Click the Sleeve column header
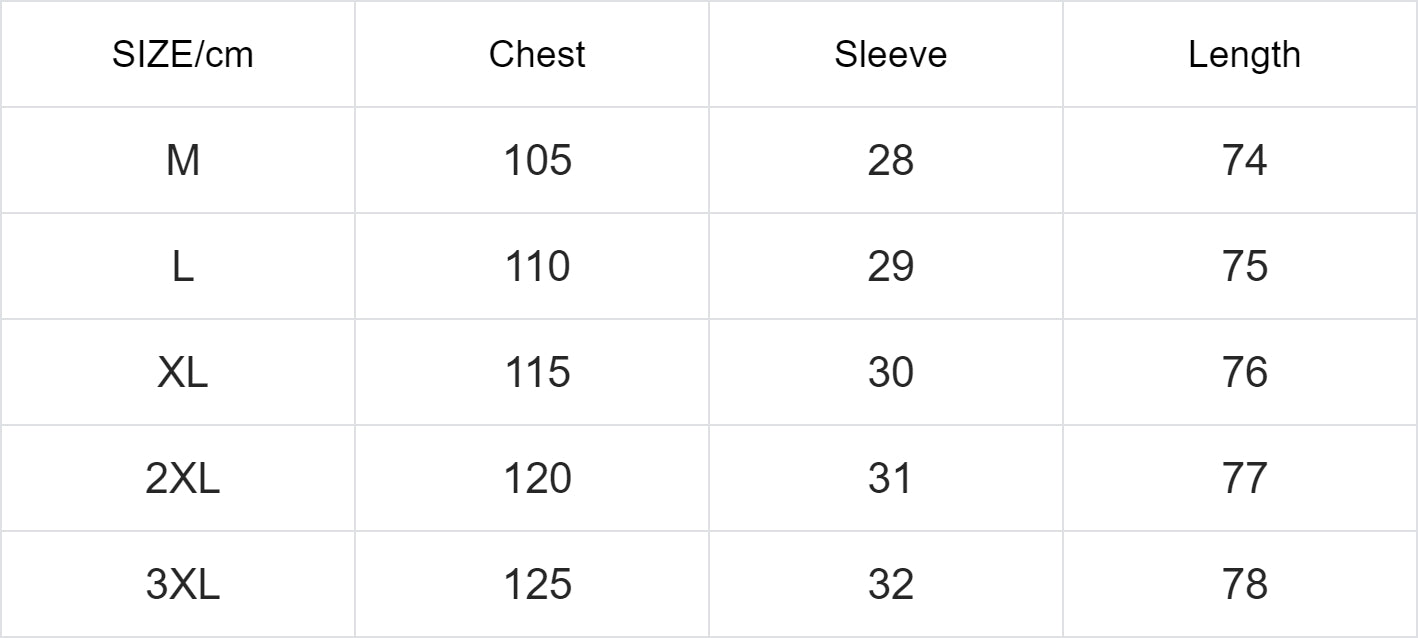Screen dimensions: 1418x638 tap(890, 55)
